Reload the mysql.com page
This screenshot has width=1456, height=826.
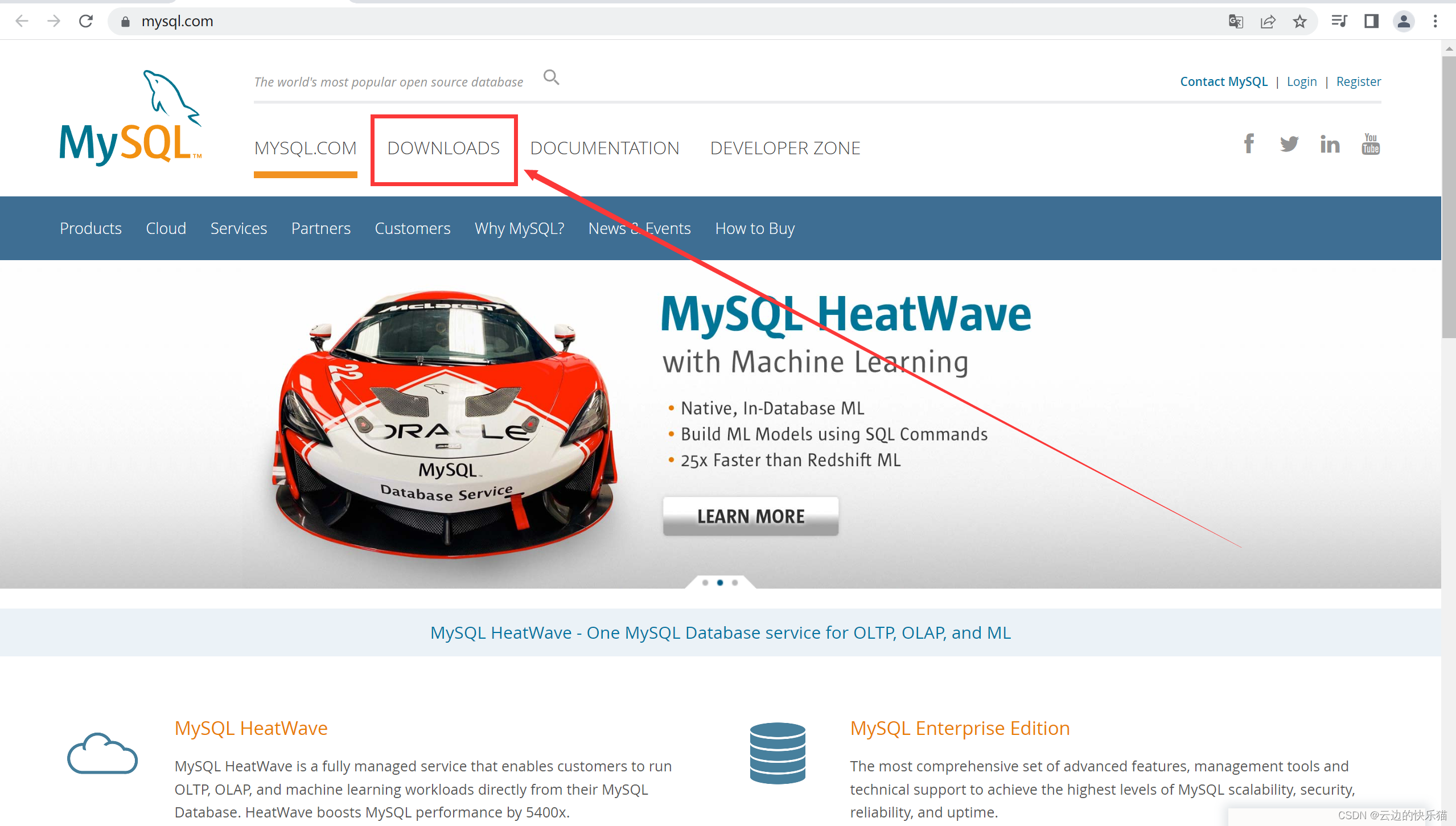[x=86, y=21]
